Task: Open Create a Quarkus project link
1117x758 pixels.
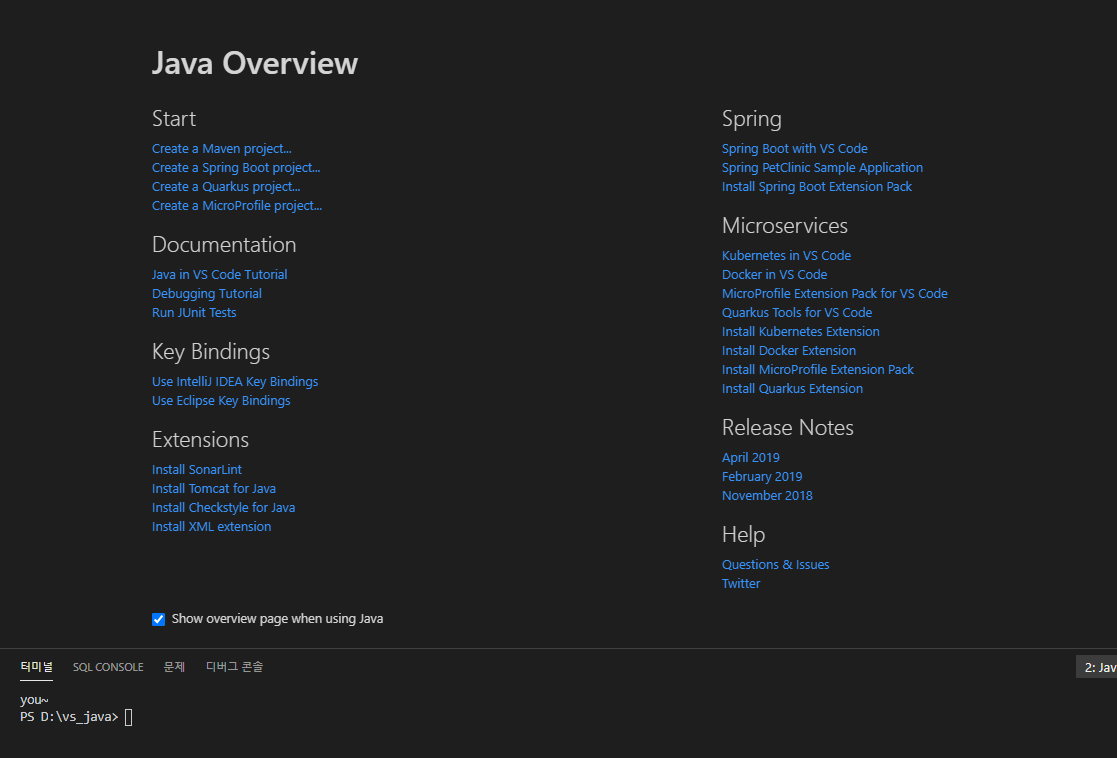Action: [226, 187]
